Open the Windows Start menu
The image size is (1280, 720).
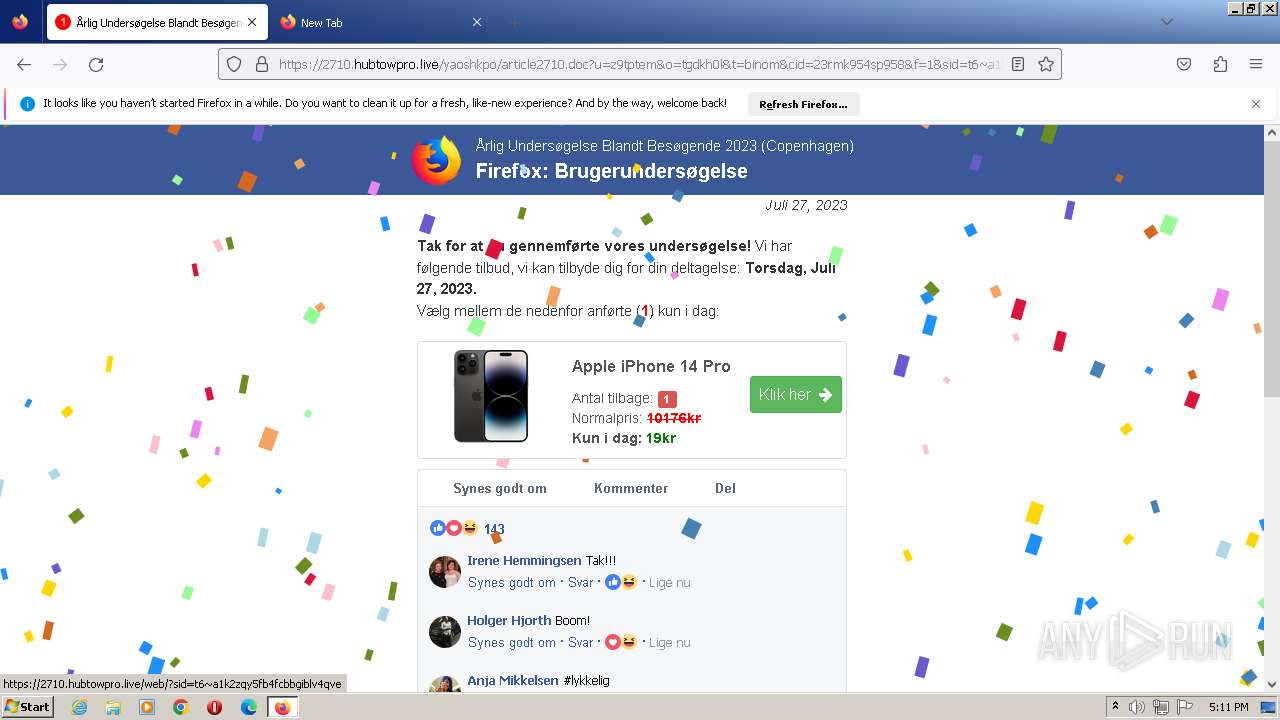pos(27,706)
